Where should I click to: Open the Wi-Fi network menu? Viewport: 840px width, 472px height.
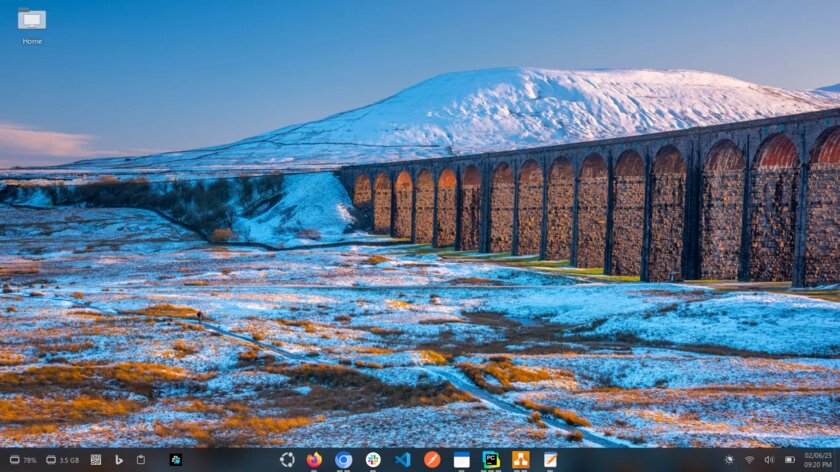click(749, 460)
